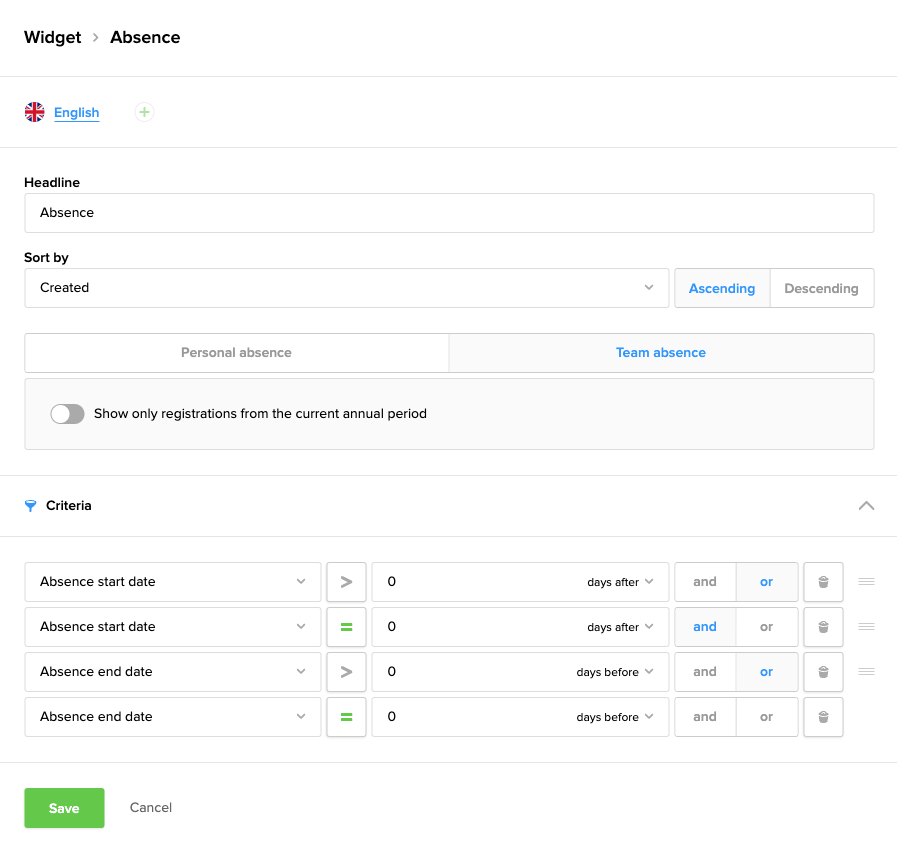897x850 pixels.
Task: Delete the first criteria row with trash icon
Action: tap(823, 582)
